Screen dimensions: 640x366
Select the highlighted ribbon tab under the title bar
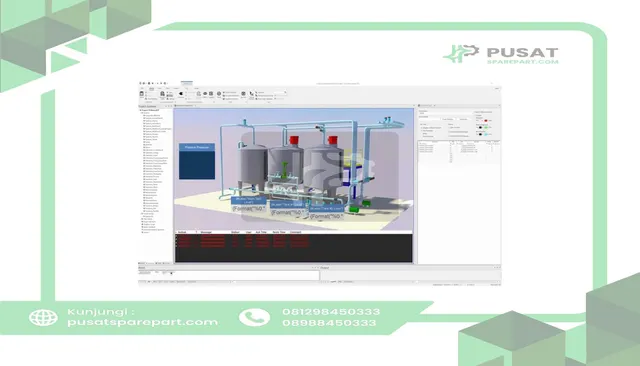151,89
